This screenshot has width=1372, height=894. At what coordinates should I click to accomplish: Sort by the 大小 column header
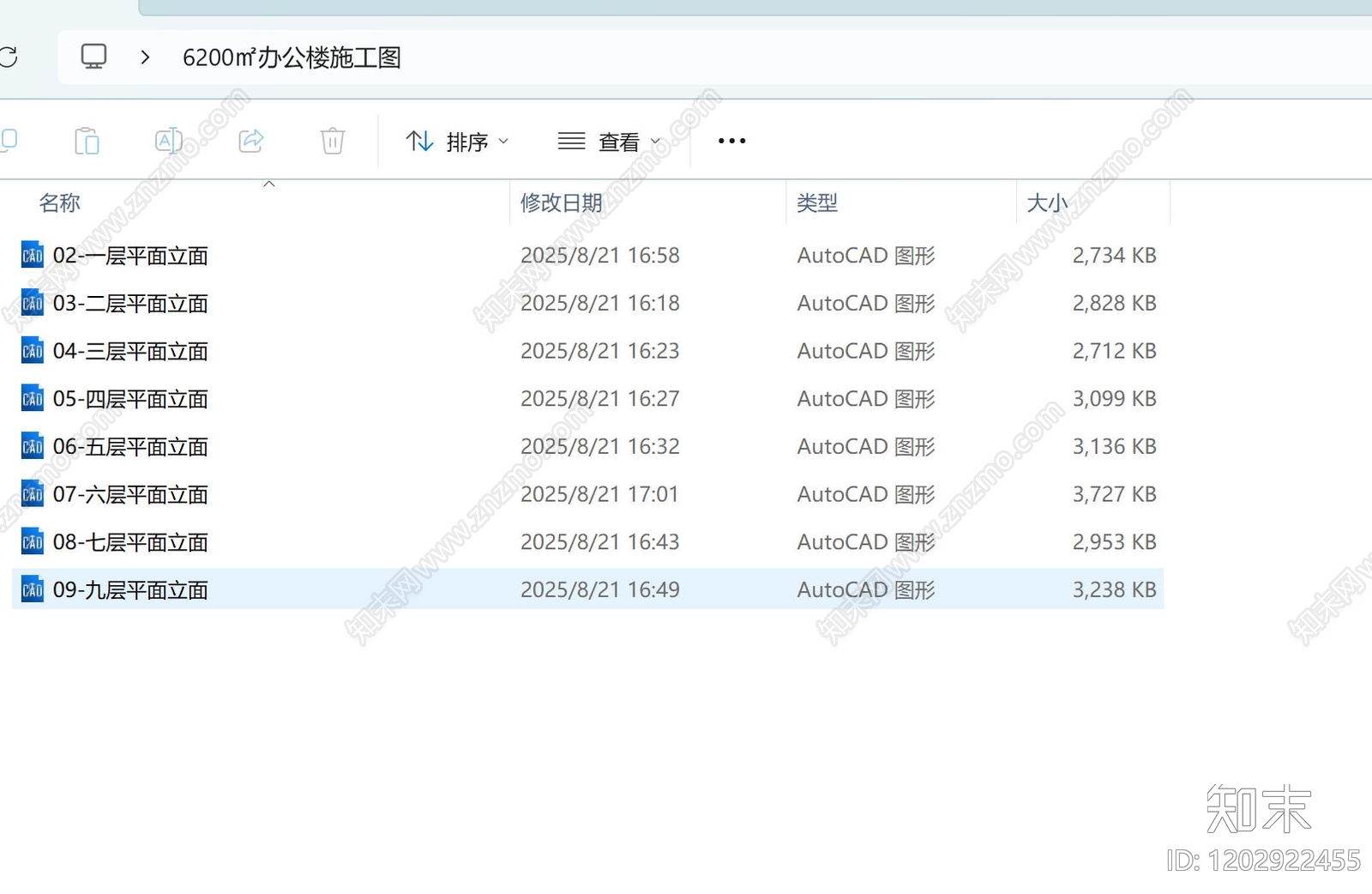pyautogui.click(x=1047, y=203)
